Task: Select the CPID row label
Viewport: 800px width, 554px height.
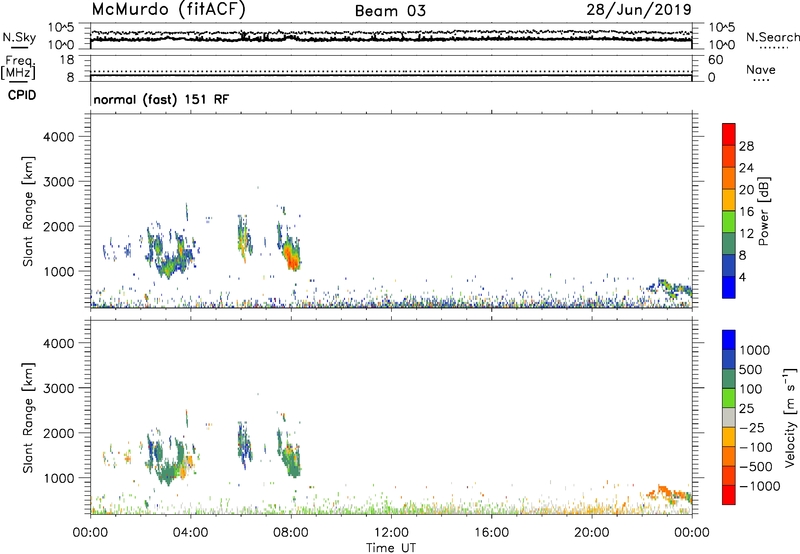Action: (x=22, y=95)
